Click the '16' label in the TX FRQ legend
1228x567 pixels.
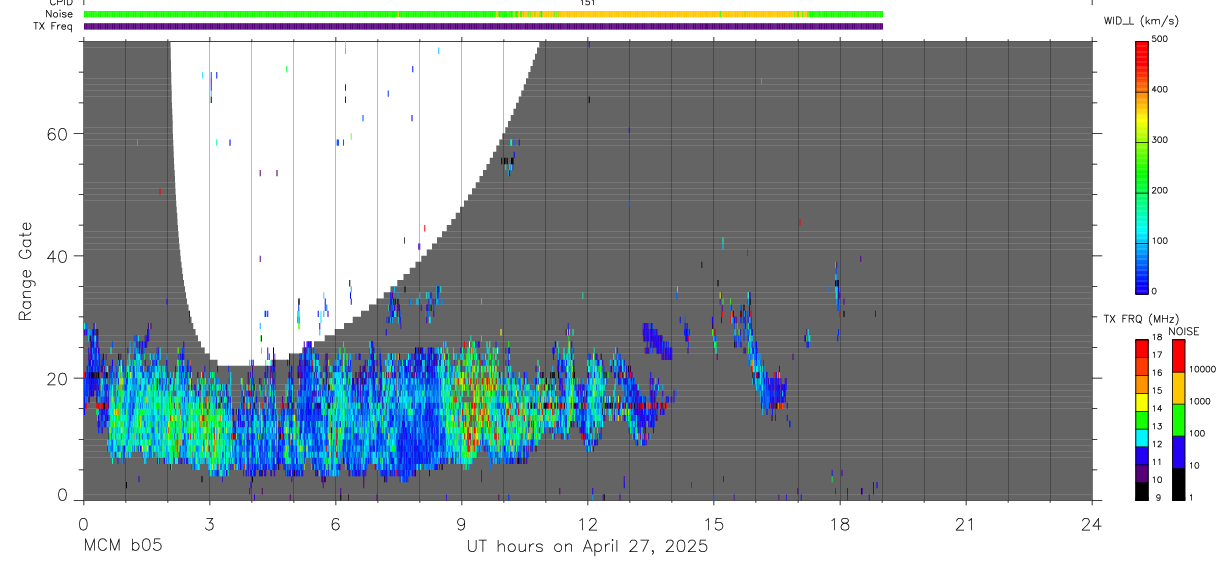1156,372
